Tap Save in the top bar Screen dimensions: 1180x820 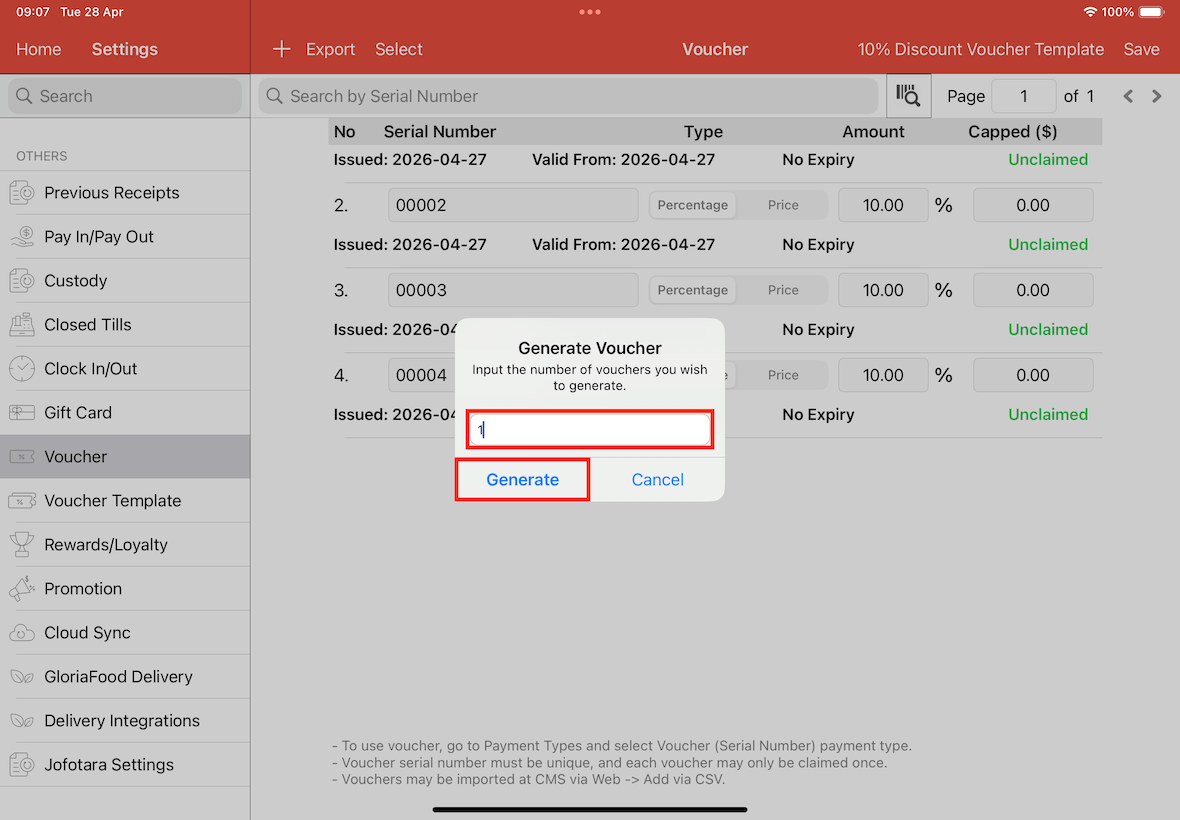(1141, 49)
